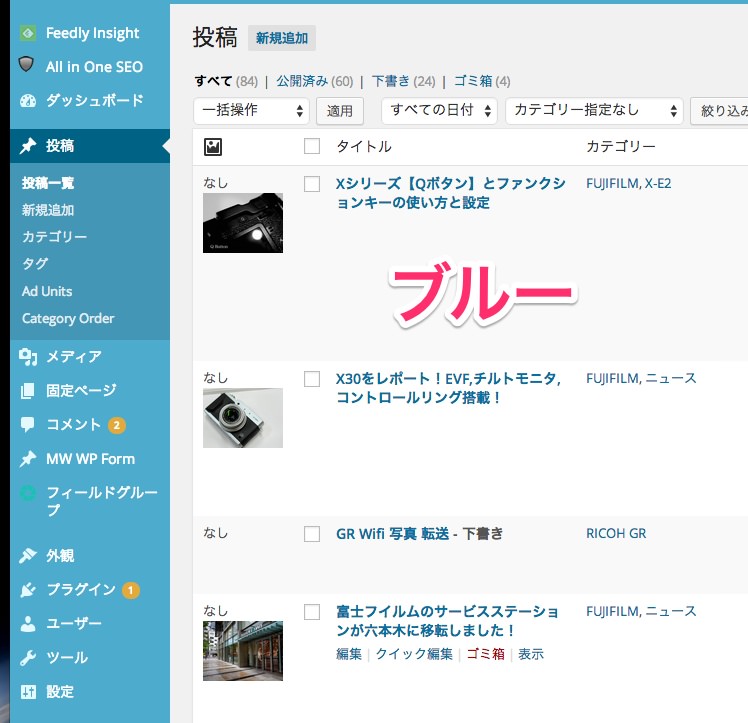Open the すべての日付 date filter dropdown
This screenshot has height=723, width=748.
(439, 111)
